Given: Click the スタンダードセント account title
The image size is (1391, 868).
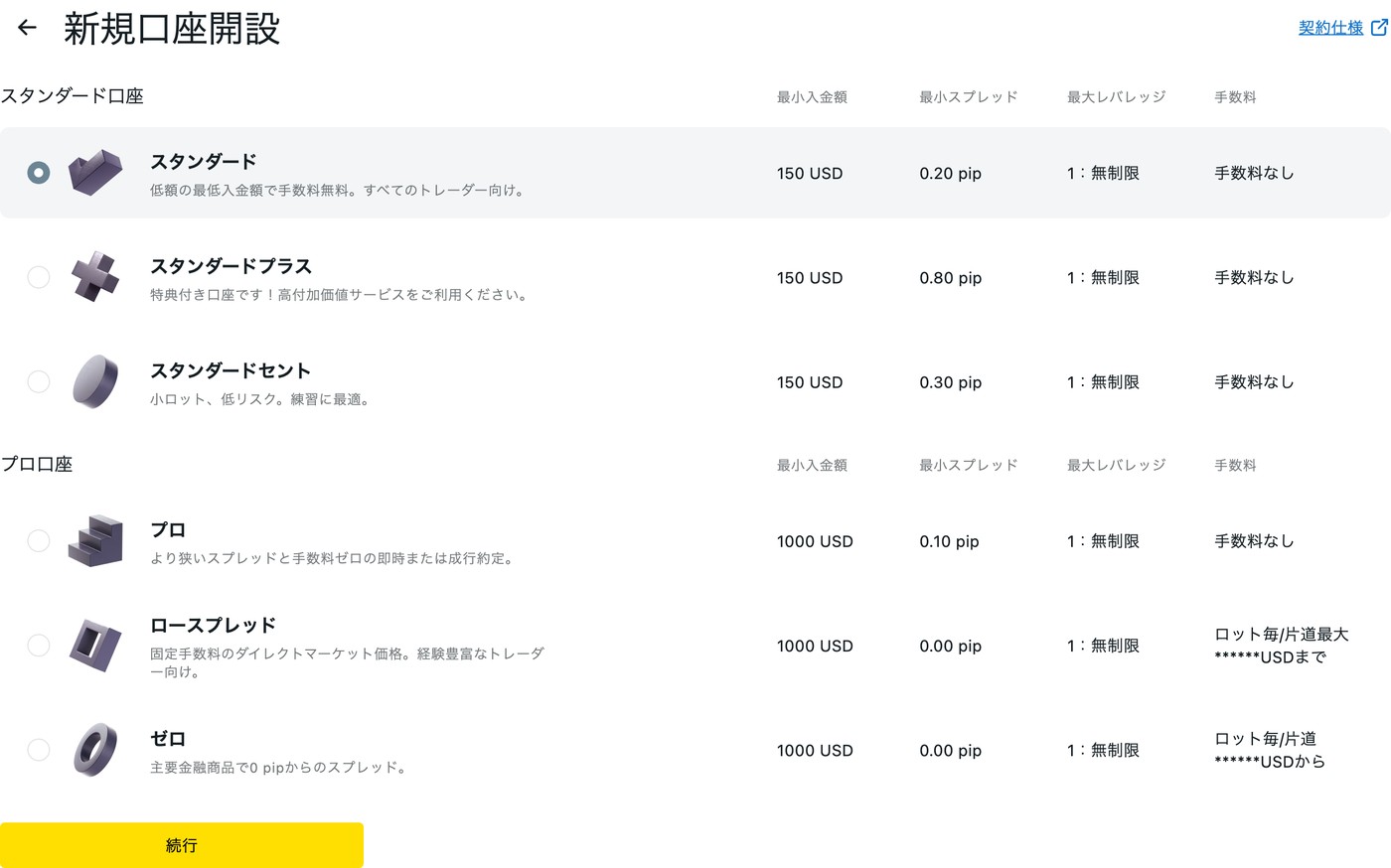Looking at the screenshot, I should 231,370.
